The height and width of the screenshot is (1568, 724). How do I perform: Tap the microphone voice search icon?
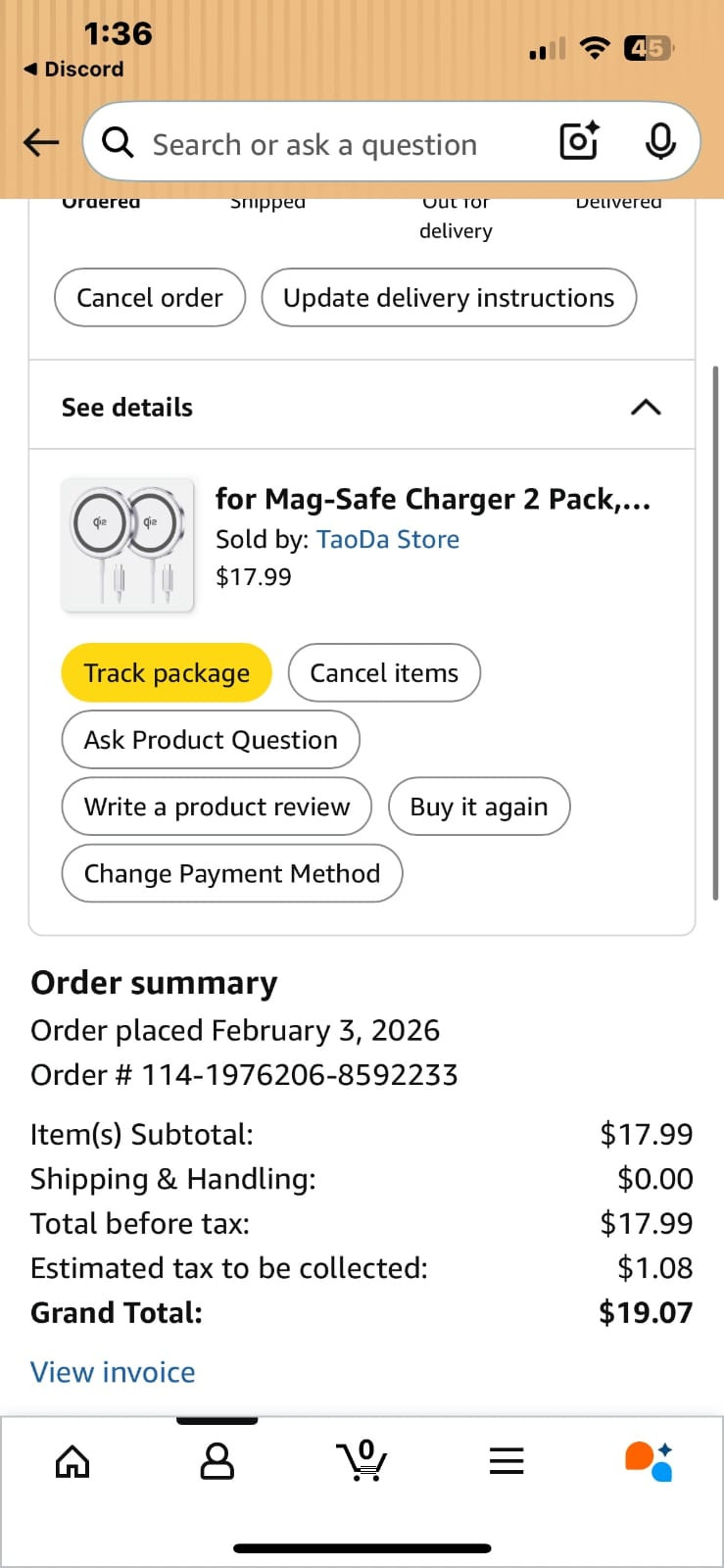(660, 141)
